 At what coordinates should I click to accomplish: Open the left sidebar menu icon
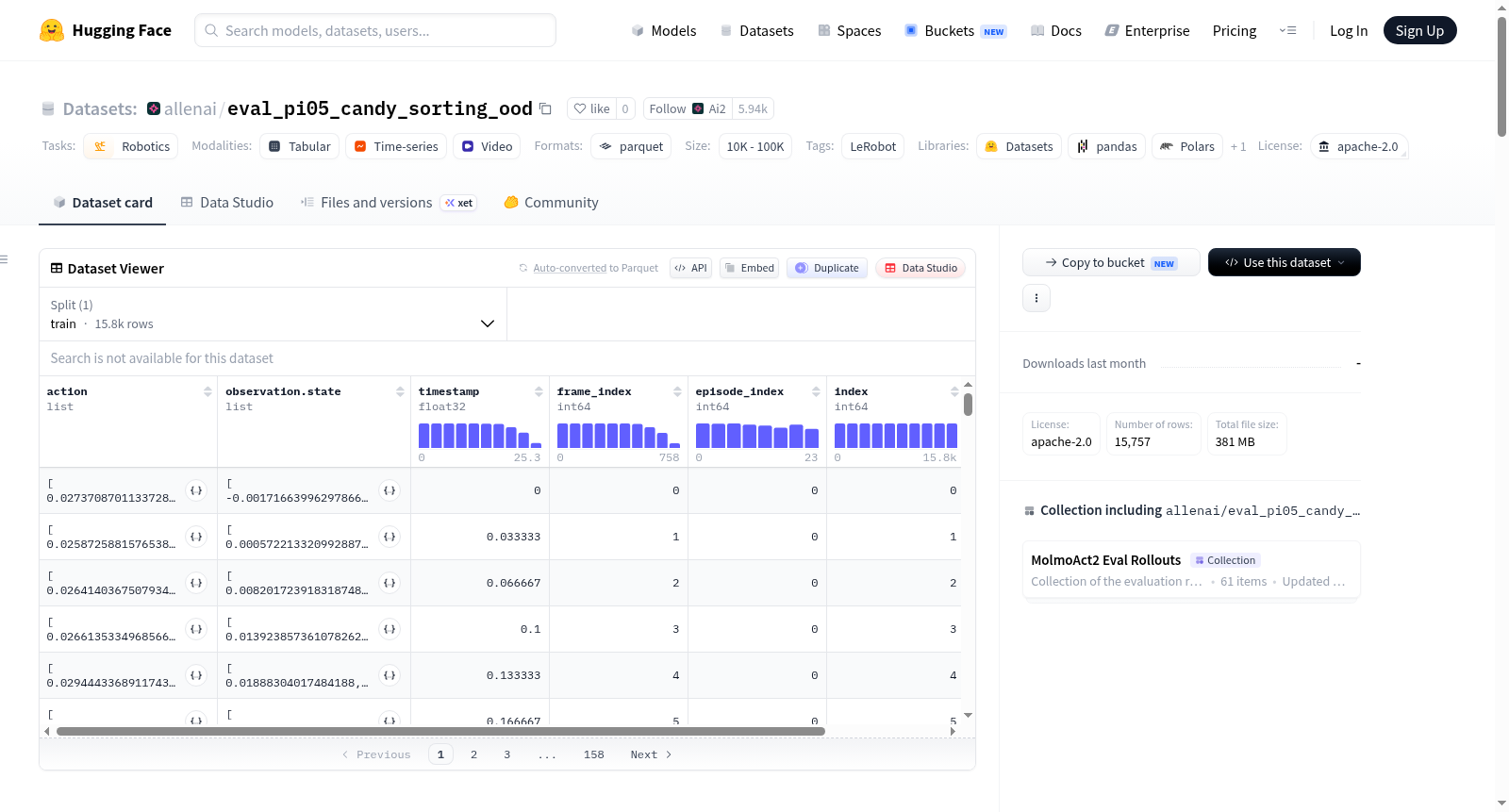tap(4, 259)
